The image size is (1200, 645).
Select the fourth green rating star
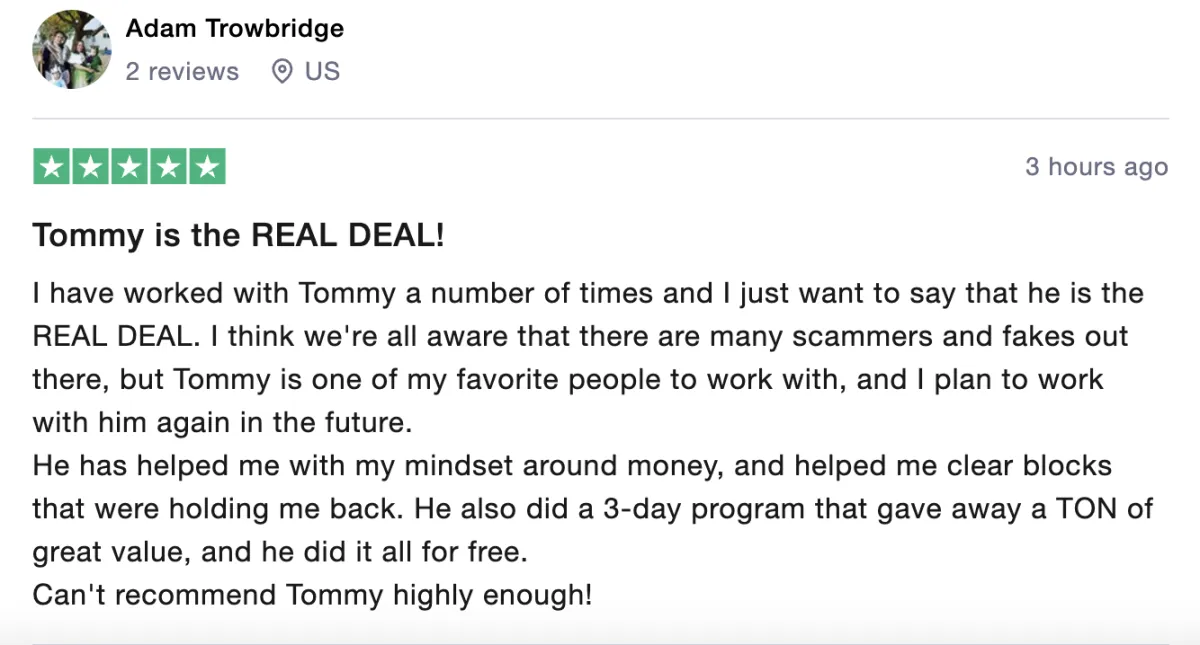click(x=168, y=167)
